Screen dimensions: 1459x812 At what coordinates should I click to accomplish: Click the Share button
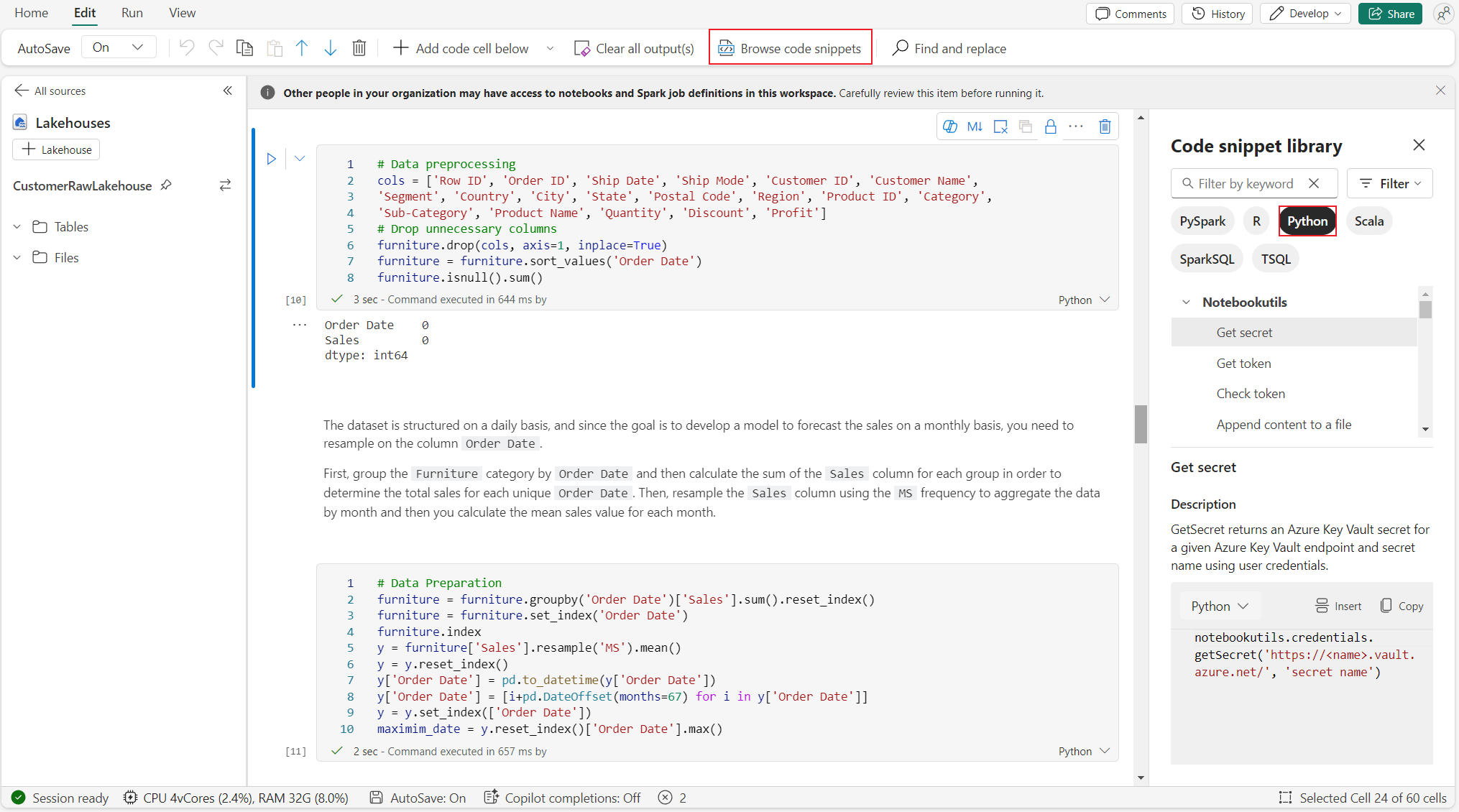[x=1391, y=14]
